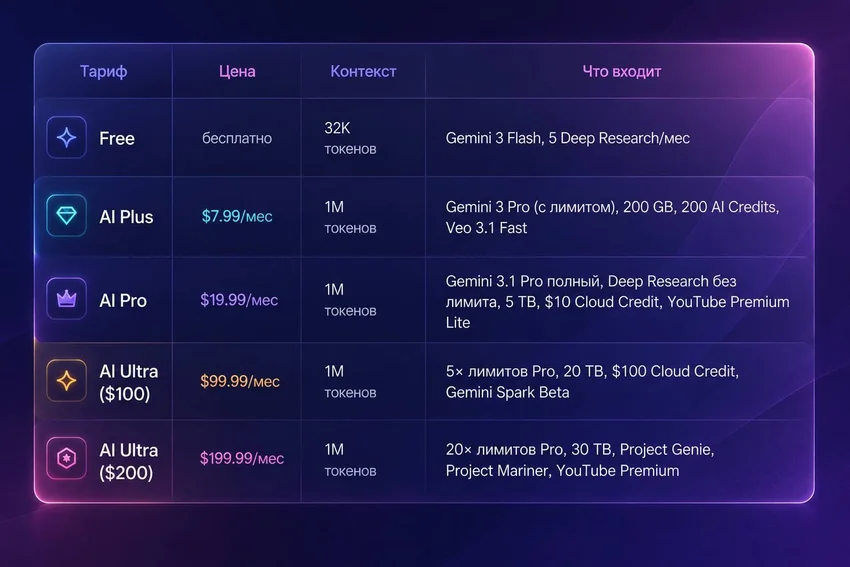Viewport: 850px width, 567px height.
Task: Select the "AI Ultra ($200)" plan name
Action: pos(129,461)
